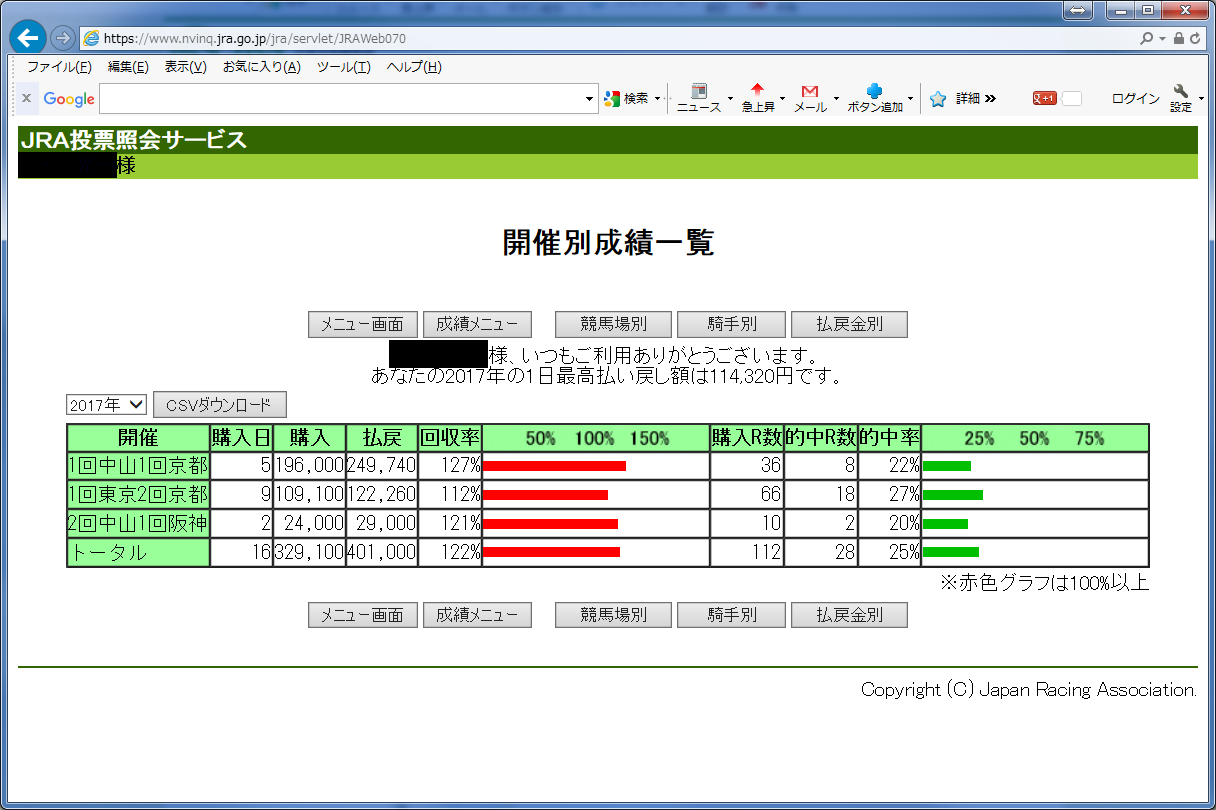Open the 設定 wrench dropdown arrow
The width and height of the screenshot is (1216, 810).
coord(1201,99)
